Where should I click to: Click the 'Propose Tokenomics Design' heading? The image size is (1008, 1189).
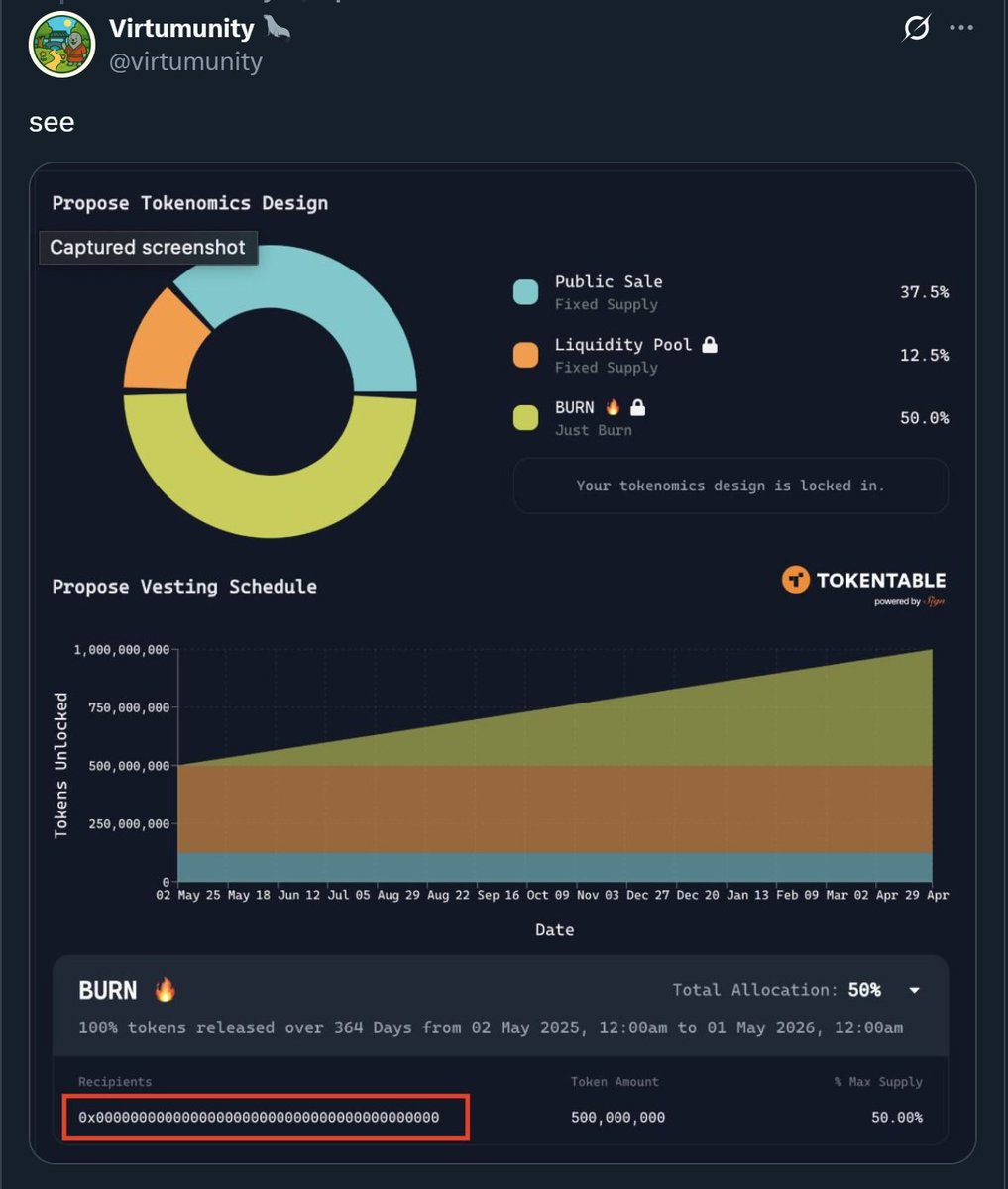click(190, 203)
